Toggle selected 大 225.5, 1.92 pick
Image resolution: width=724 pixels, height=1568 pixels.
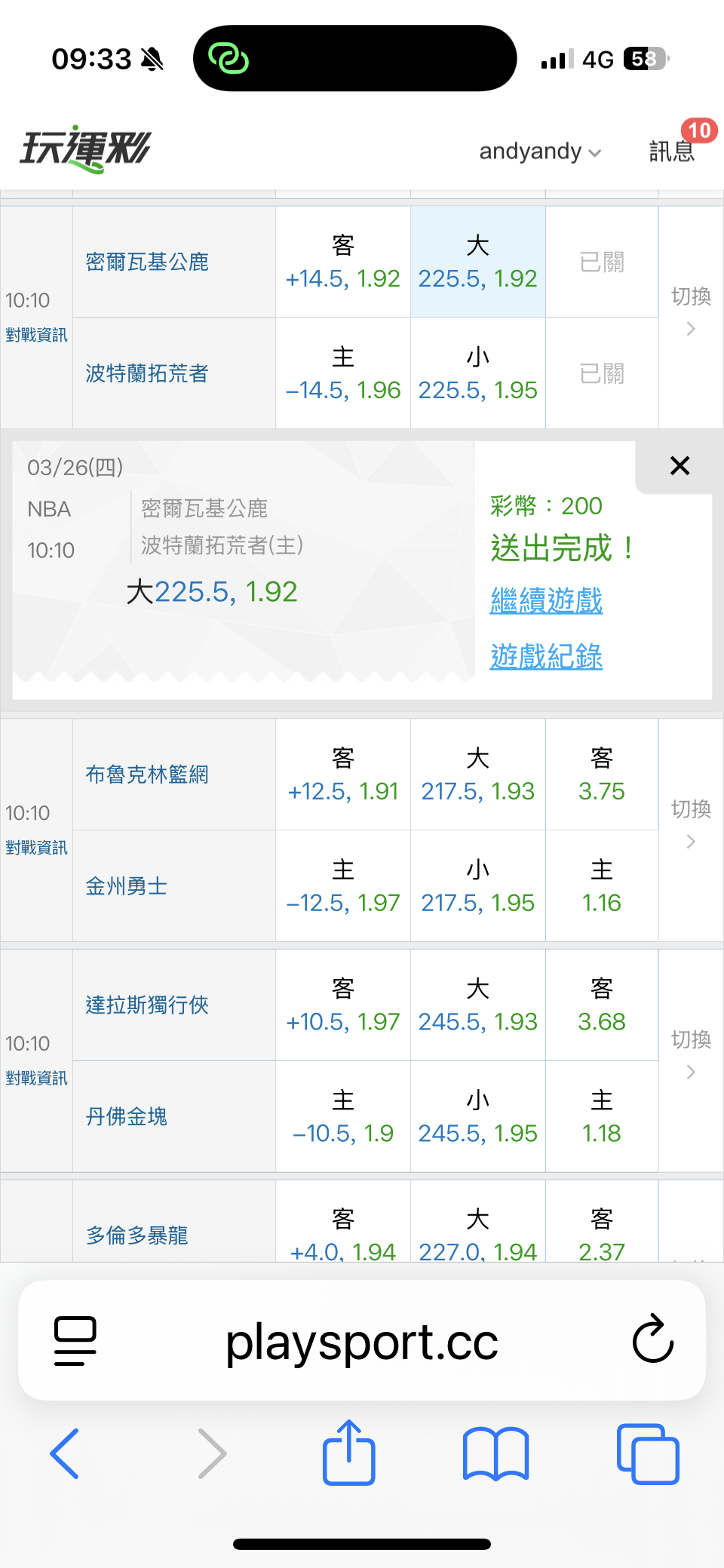pos(478,262)
